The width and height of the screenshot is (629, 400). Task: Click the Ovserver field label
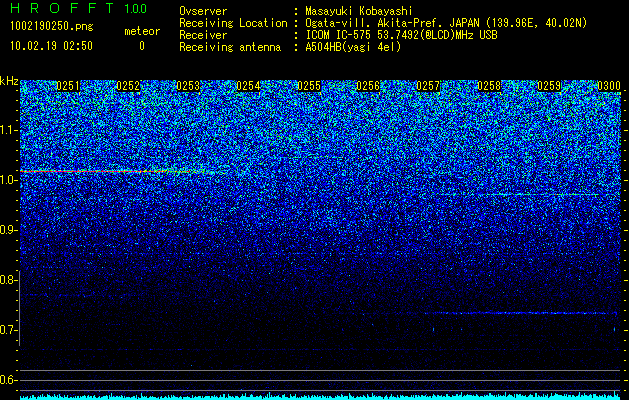203,12
